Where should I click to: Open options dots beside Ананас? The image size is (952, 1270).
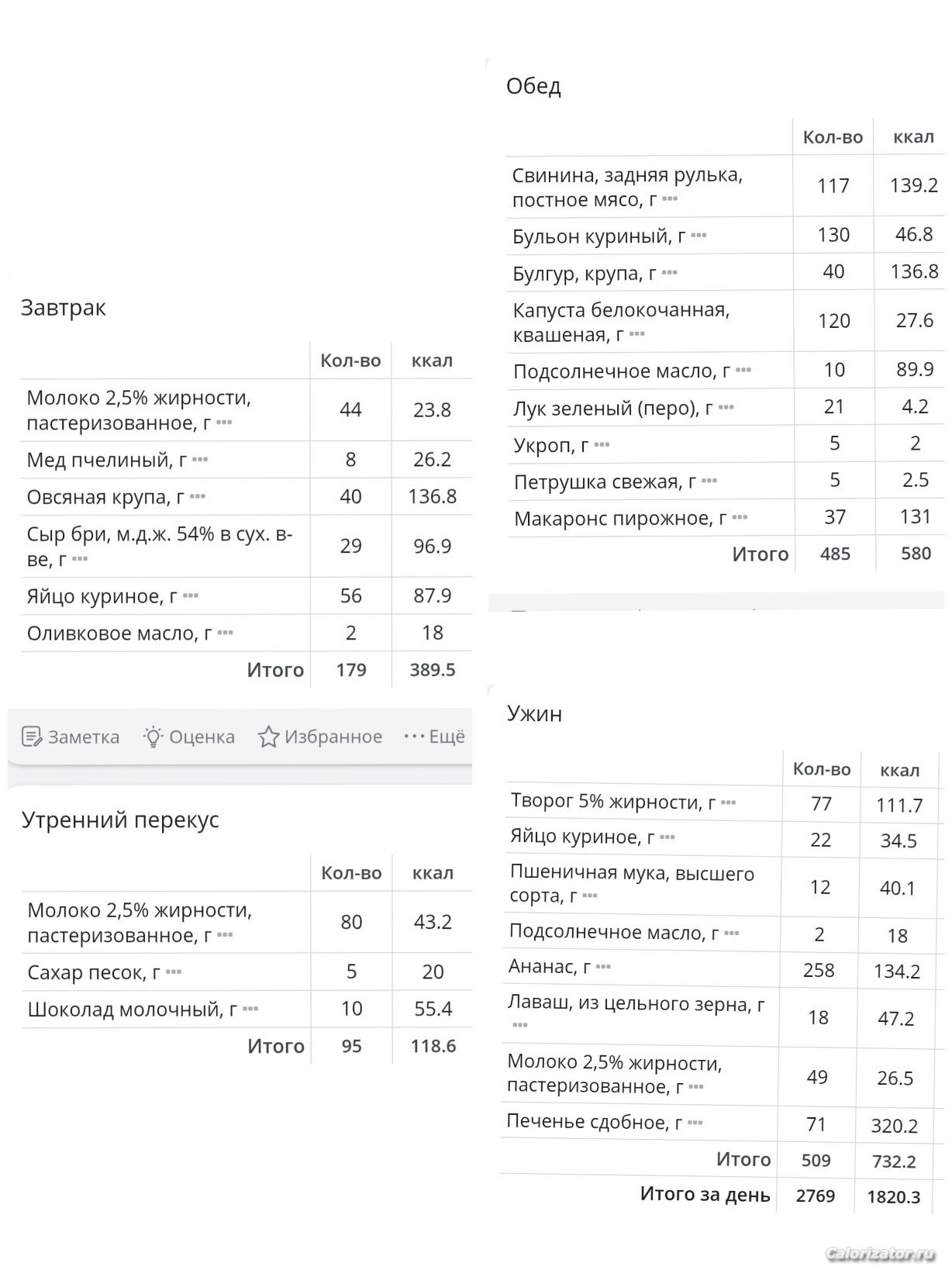(x=603, y=967)
